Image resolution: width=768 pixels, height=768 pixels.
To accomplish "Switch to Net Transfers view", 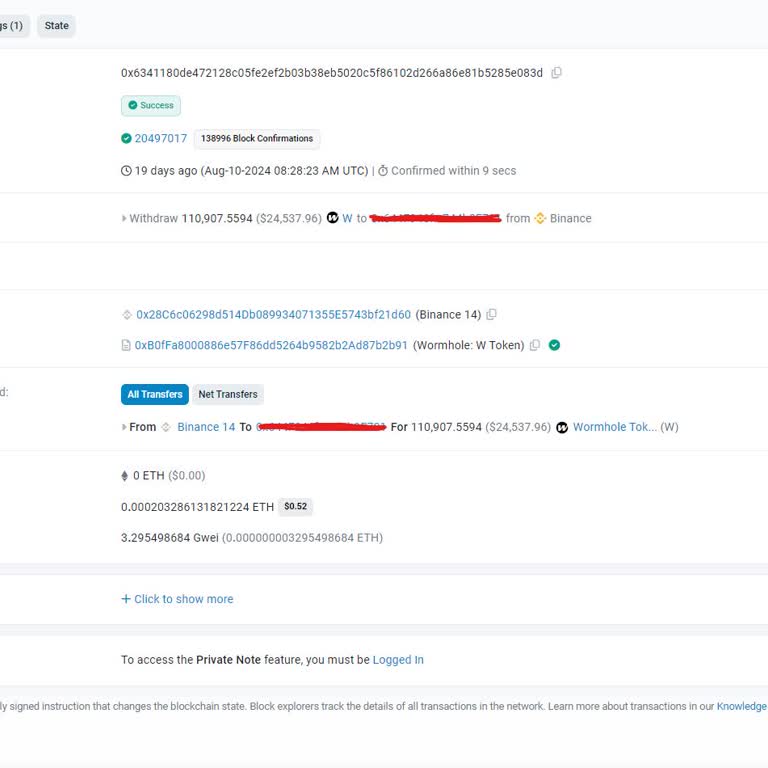I will [x=228, y=395].
